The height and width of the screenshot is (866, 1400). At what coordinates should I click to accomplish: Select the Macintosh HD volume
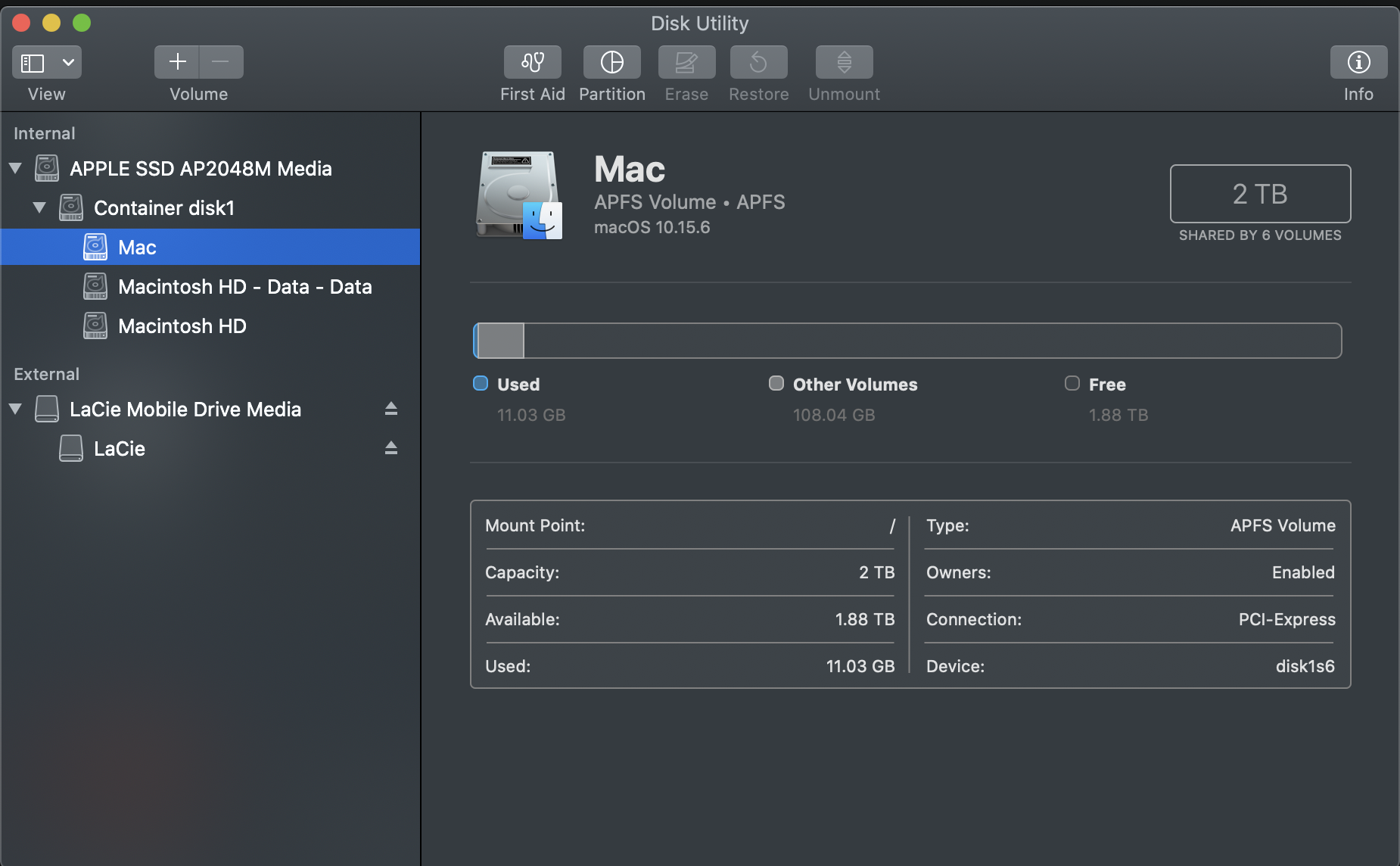pyautogui.click(x=210, y=326)
